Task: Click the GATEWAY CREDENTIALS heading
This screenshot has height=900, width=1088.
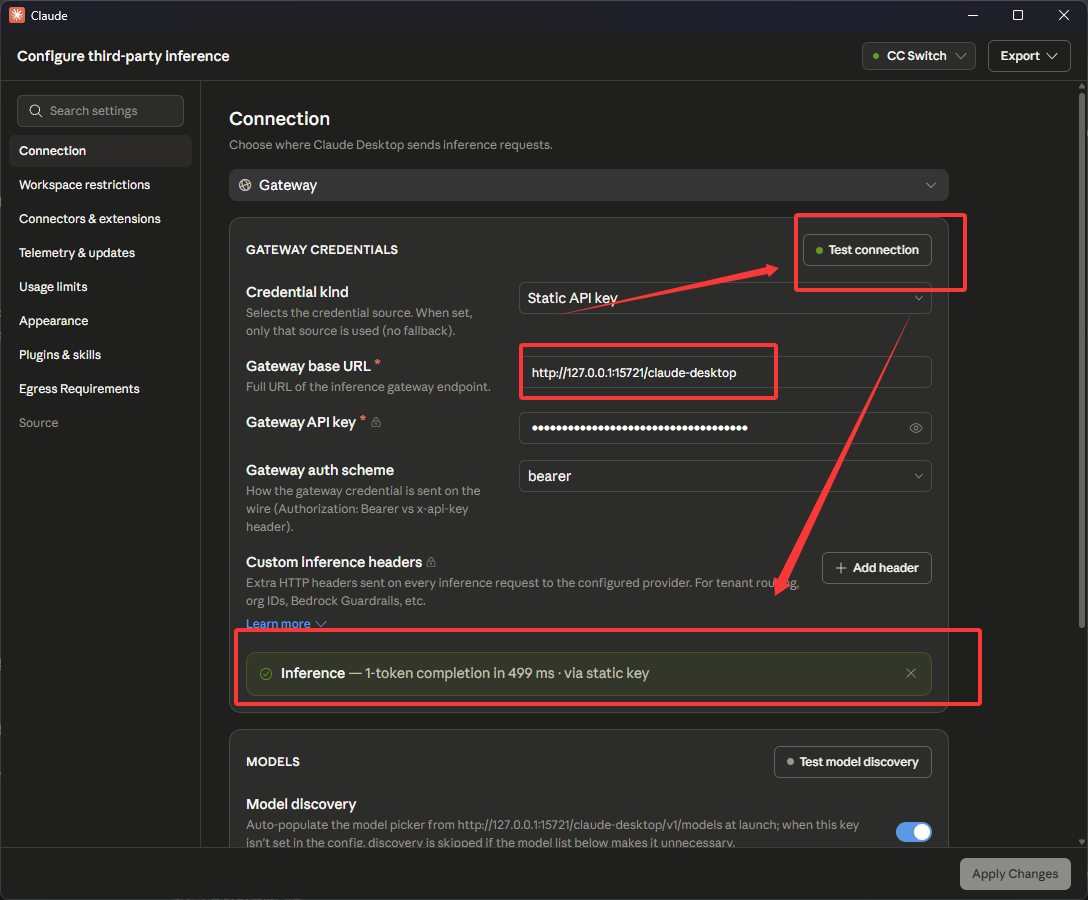Action: 322,250
